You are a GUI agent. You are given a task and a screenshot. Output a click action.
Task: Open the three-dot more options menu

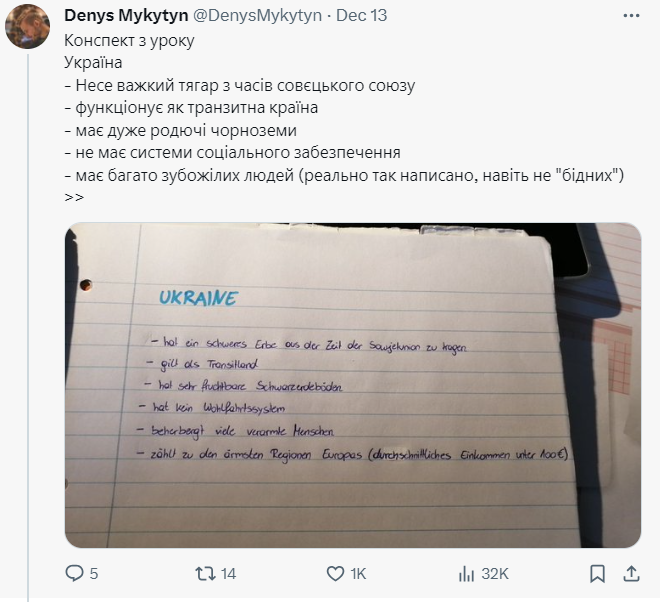631,16
